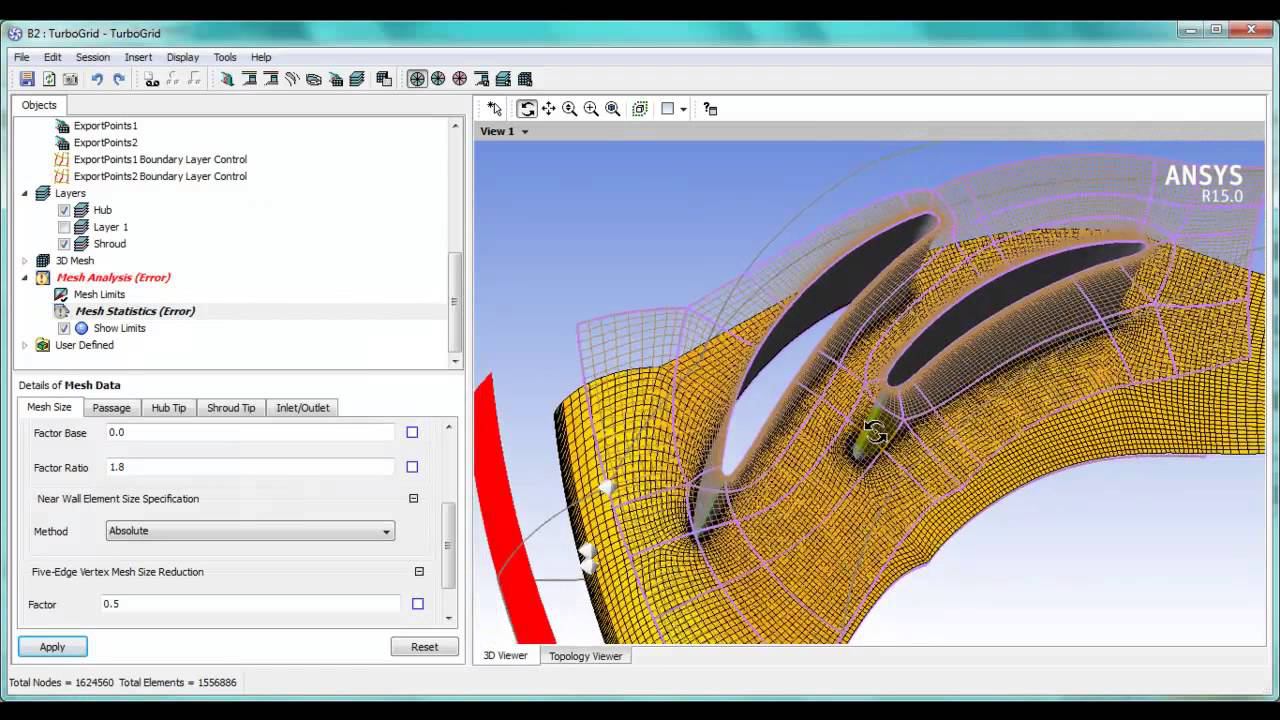Image resolution: width=1280 pixels, height=720 pixels.
Task: Click the green blade icon in main toolbar
Action: pyautogui.click(x=227, y=79)
